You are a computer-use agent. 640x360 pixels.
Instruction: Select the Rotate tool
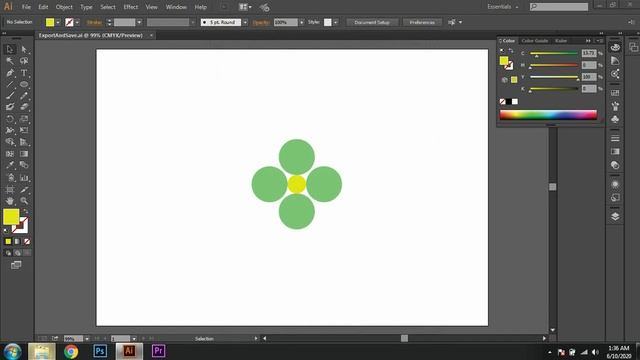[x=10, y=119]
